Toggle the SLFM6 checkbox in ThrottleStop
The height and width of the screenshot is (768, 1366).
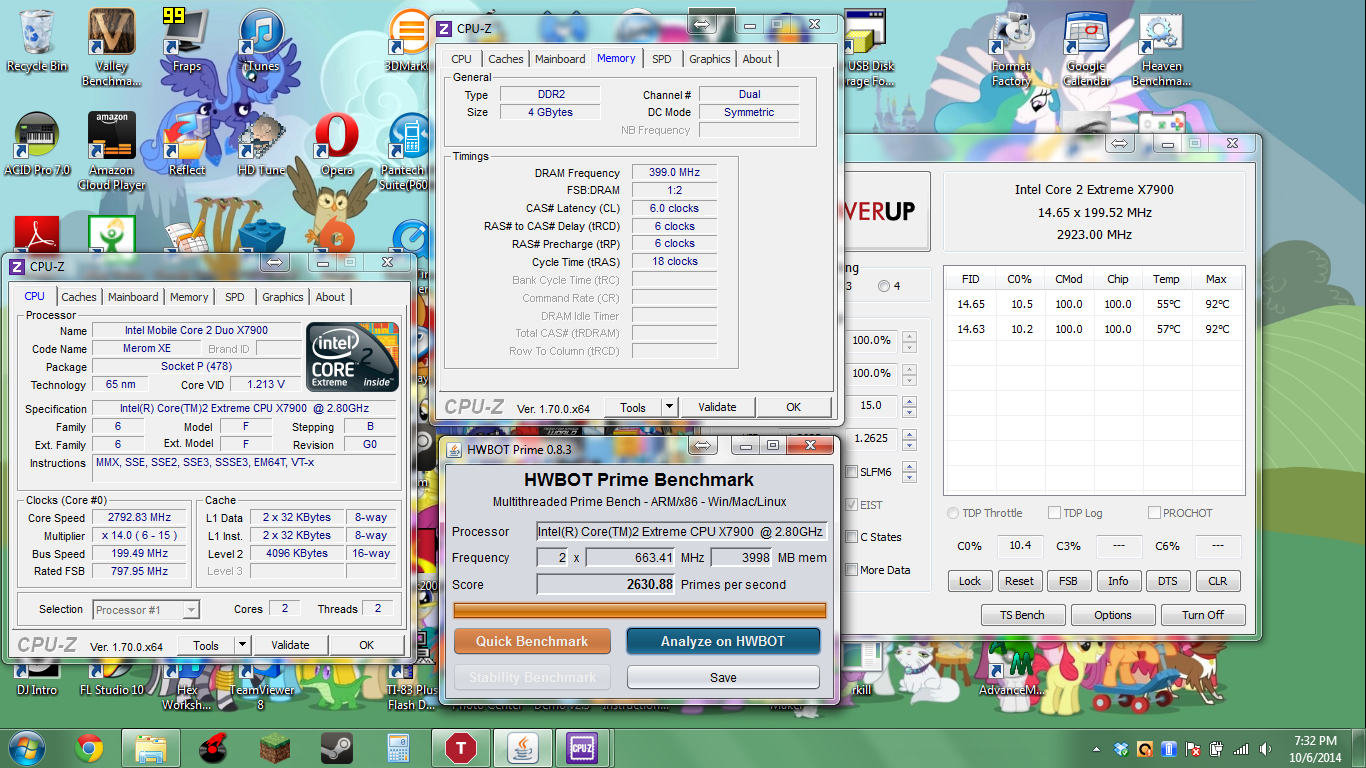852,472
